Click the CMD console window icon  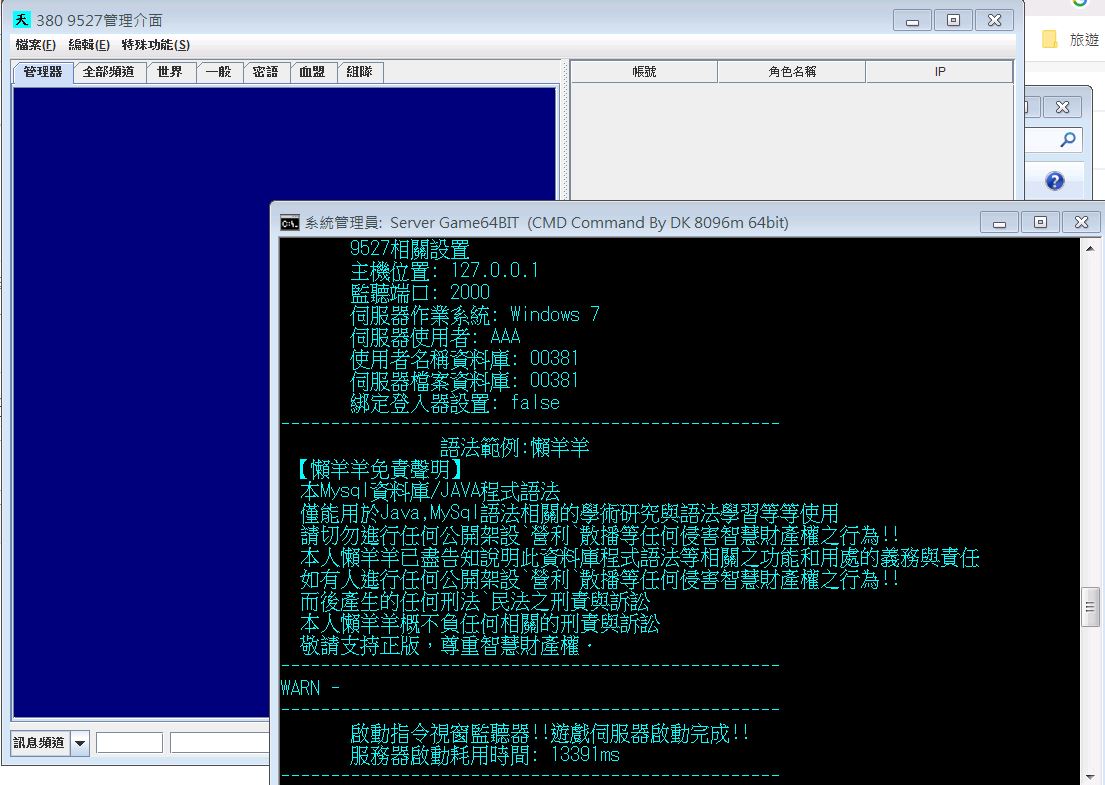coord(289,223)
